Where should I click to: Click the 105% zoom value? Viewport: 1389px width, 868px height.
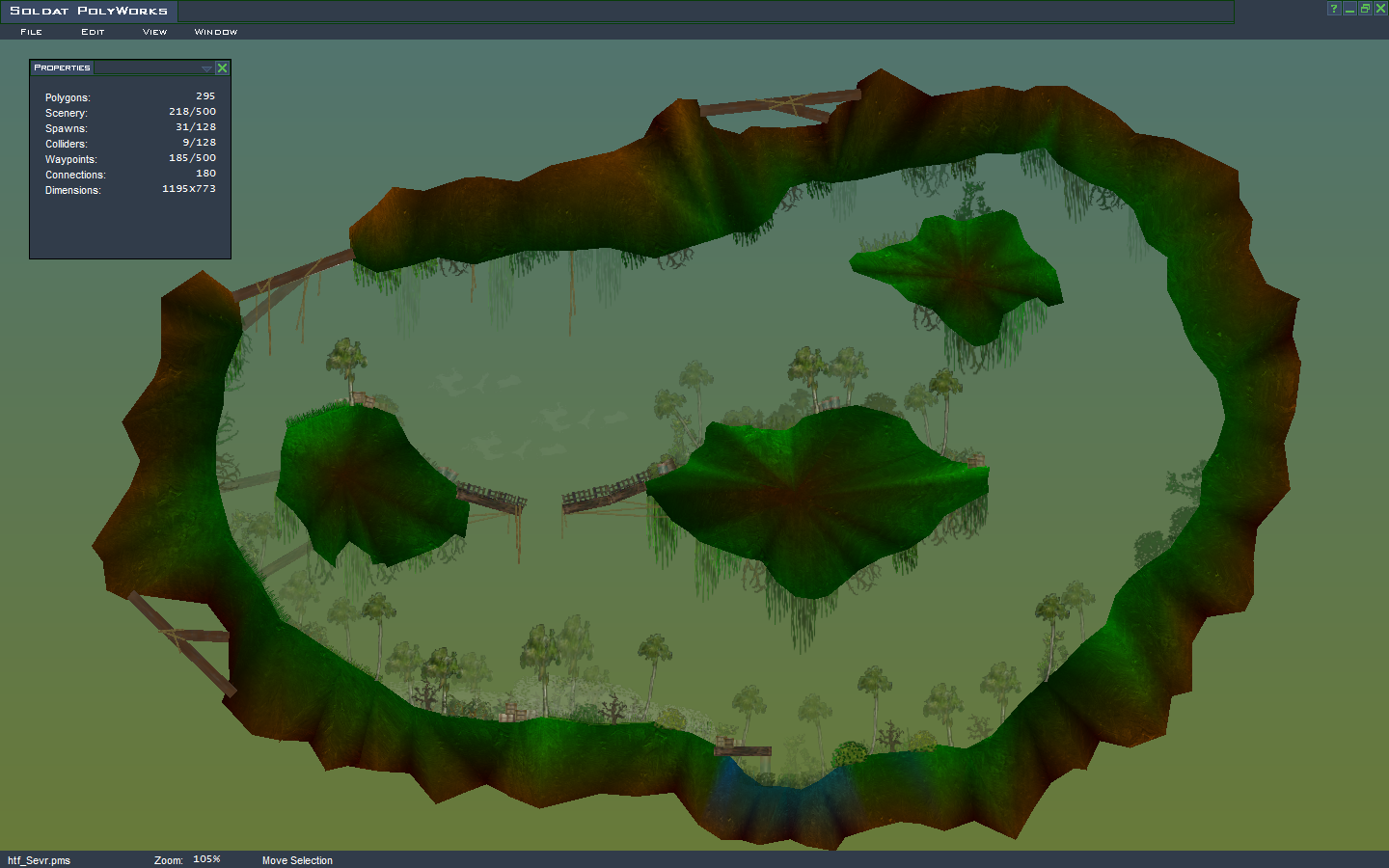pos(206,859)
